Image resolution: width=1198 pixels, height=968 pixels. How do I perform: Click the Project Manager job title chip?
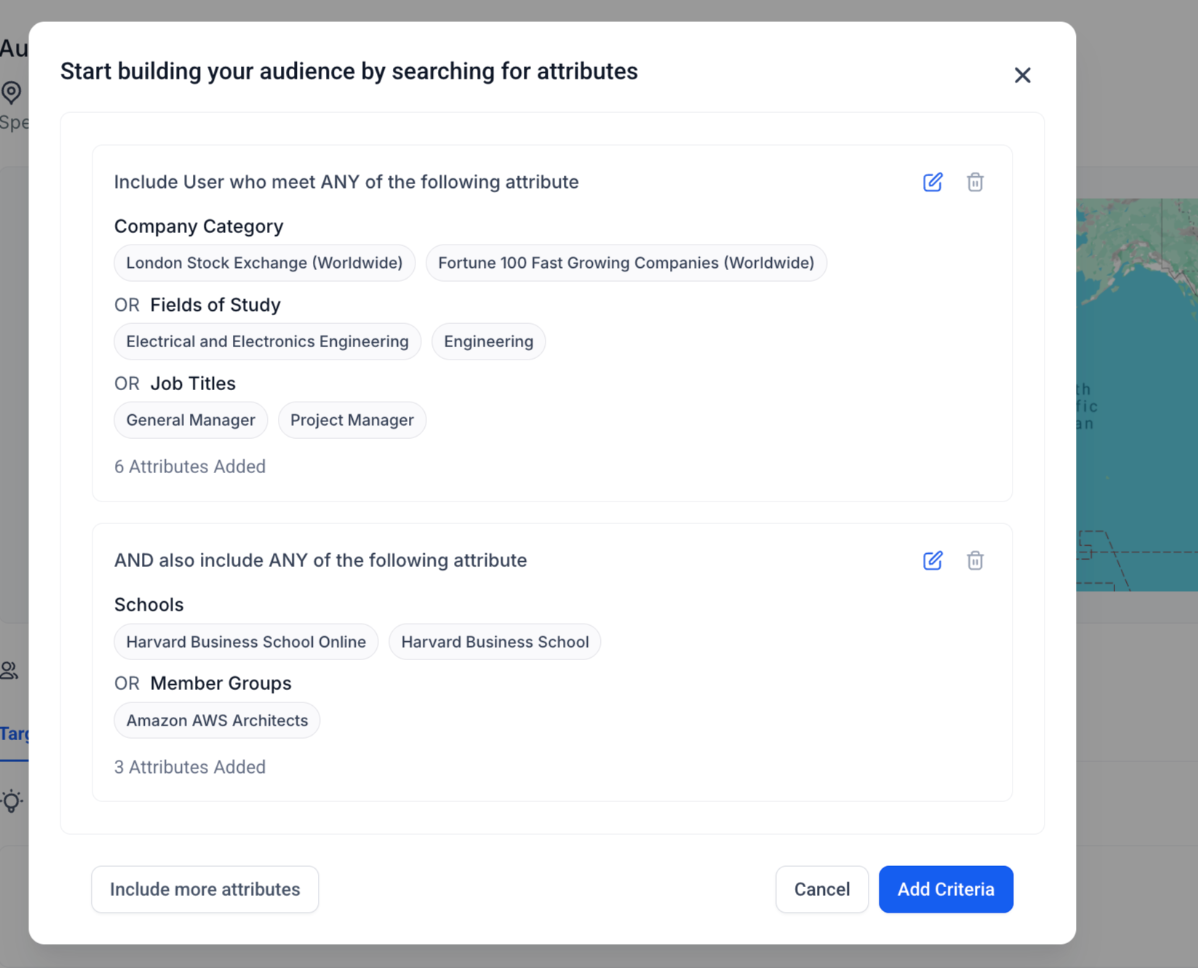(352, 420)
